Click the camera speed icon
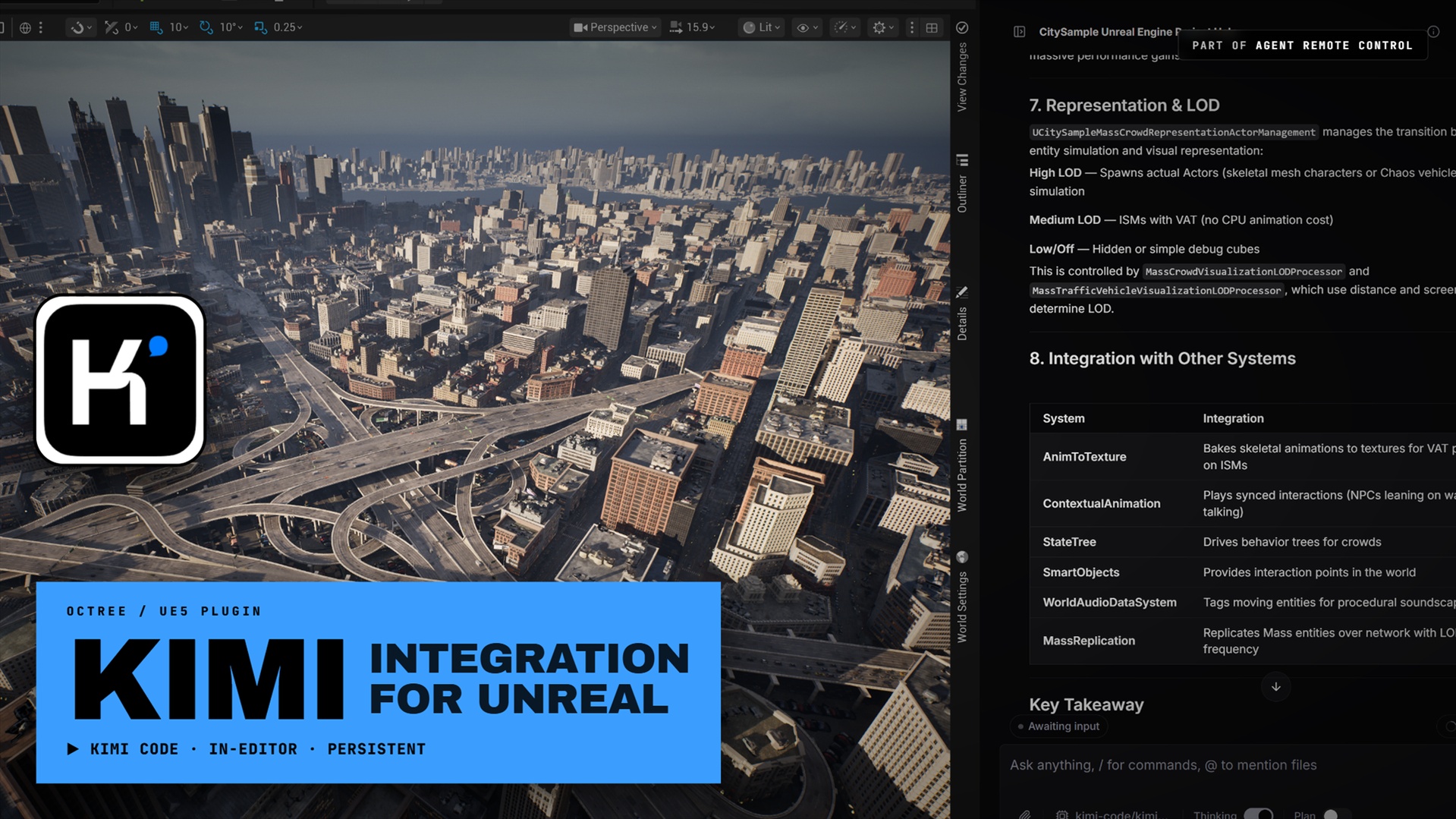 click(x=675, y=27)
